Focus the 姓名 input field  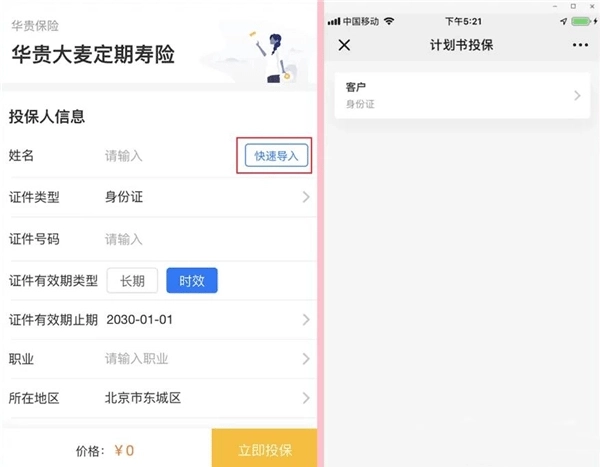click(168, 156)
